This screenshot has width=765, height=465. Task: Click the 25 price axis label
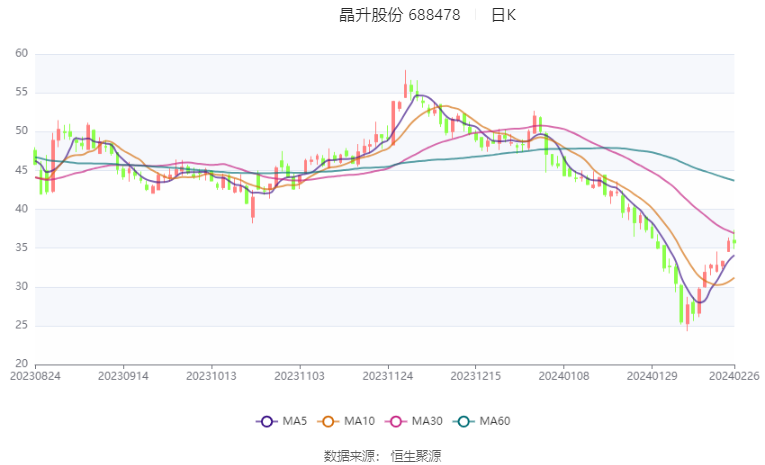point(21,325)
